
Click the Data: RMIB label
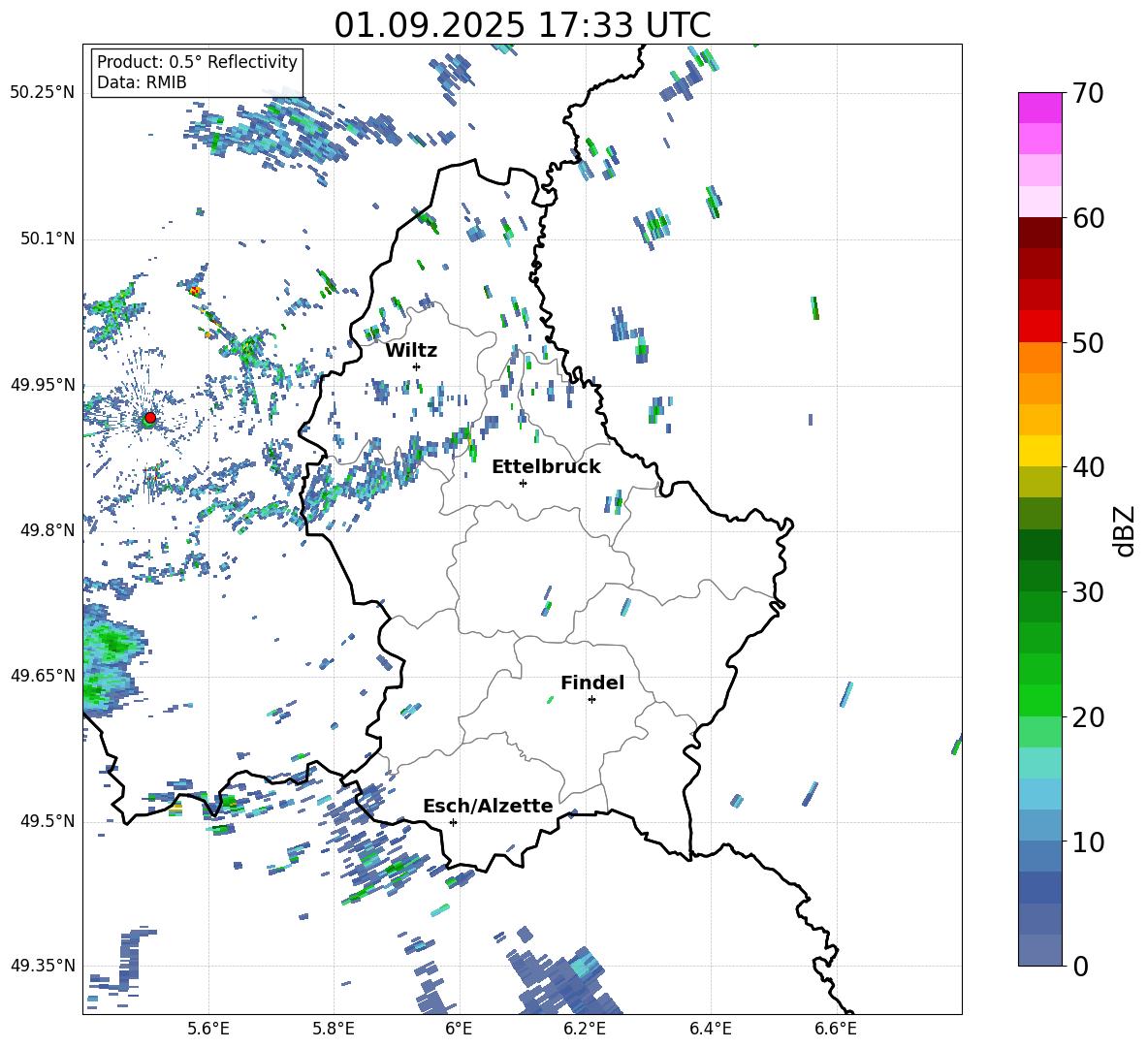point(142,82)
